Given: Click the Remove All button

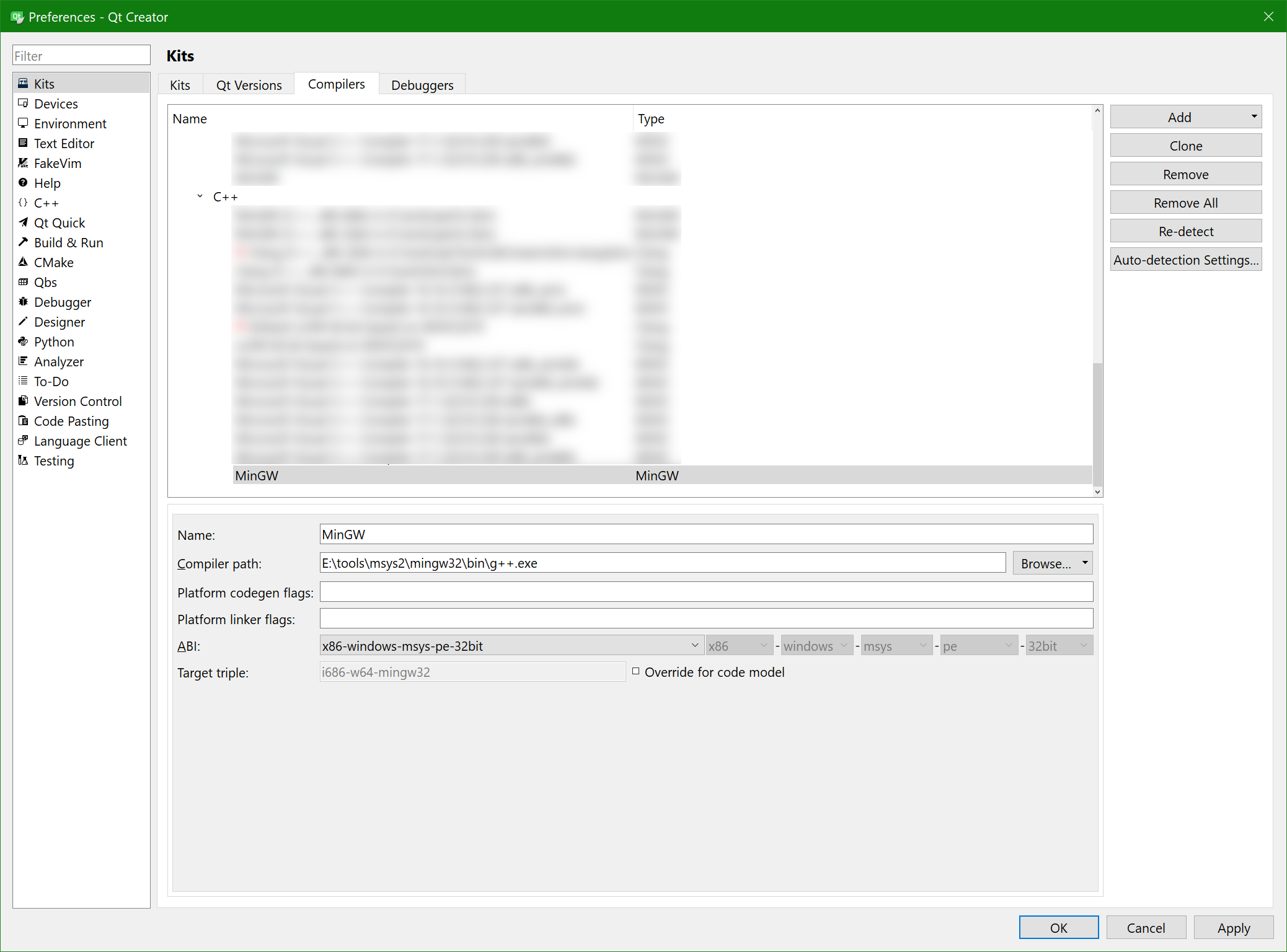Looking at the screenshot, I should pyautogui.click(x=1185, y=203).
